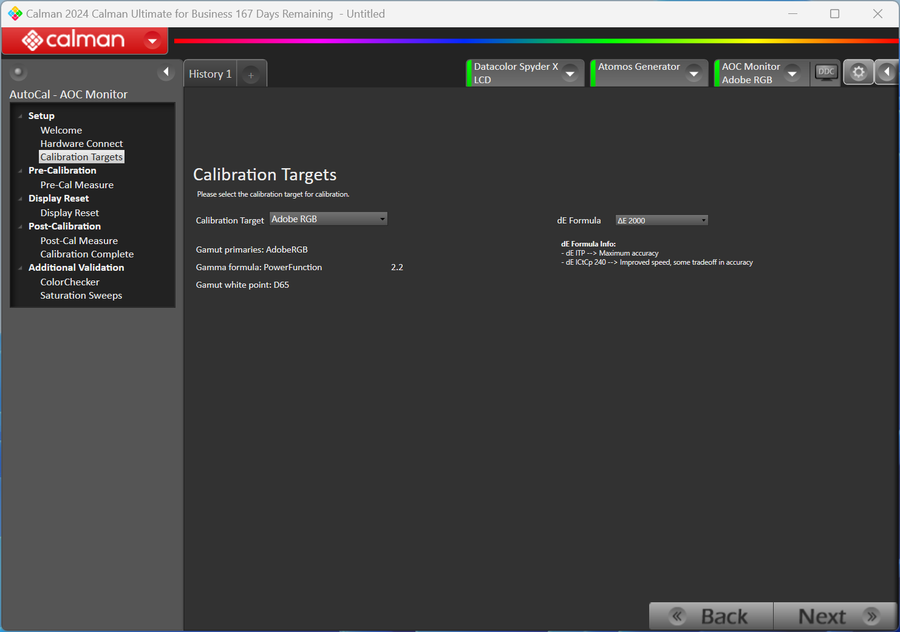900x632 pixels.
Task: Minimize the Calman window
Action: (x=793, y=13)
